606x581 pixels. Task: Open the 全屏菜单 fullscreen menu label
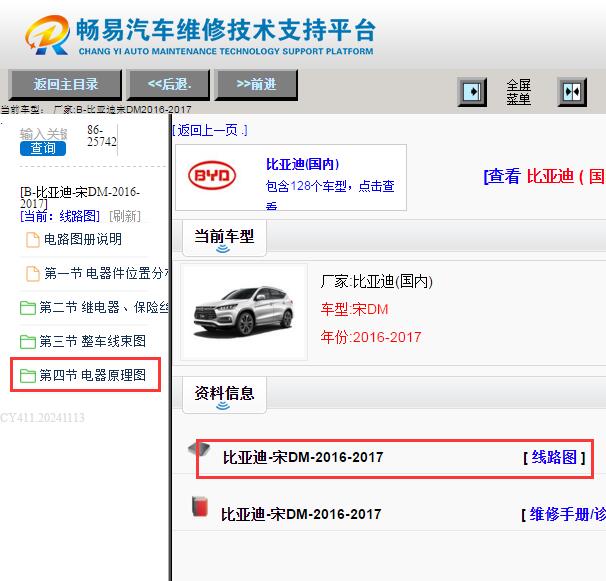point(518,92)
